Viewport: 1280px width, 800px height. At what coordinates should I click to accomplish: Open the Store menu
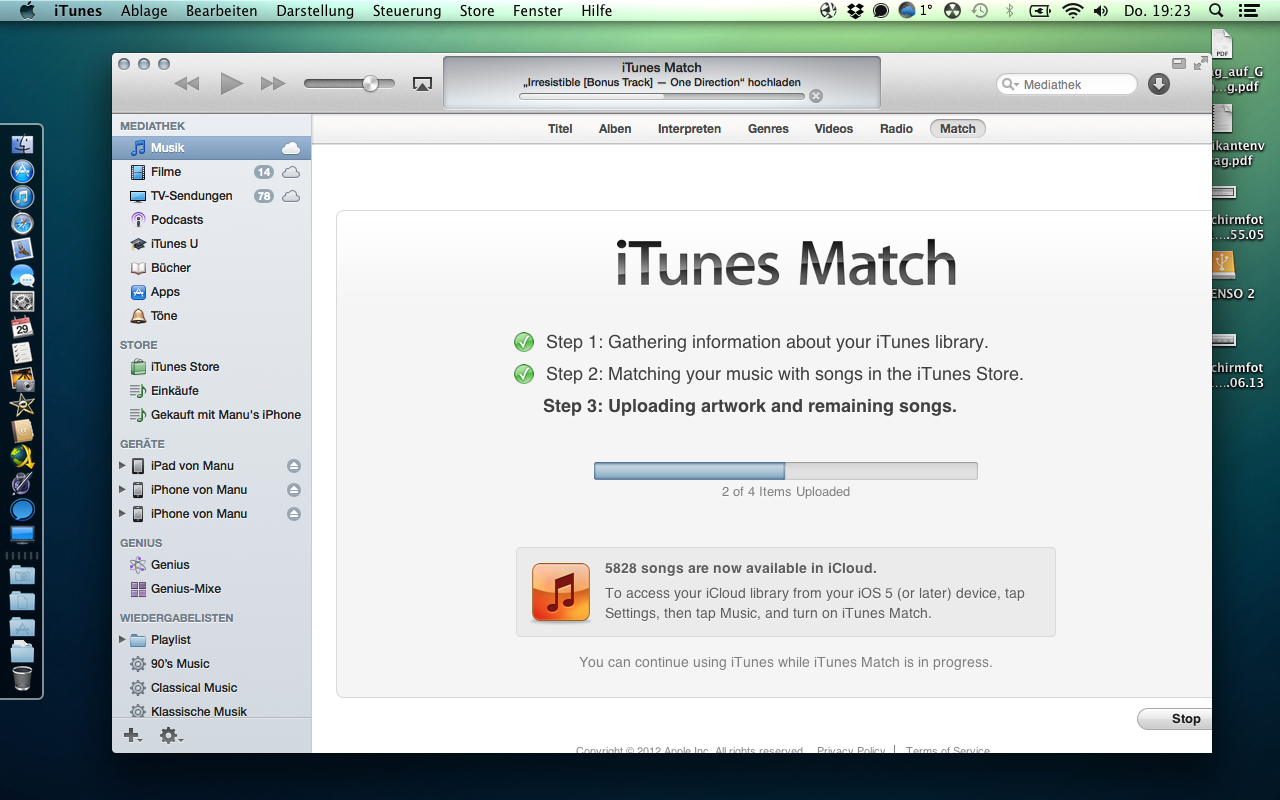pyautogui.click(x=477, y=11)
